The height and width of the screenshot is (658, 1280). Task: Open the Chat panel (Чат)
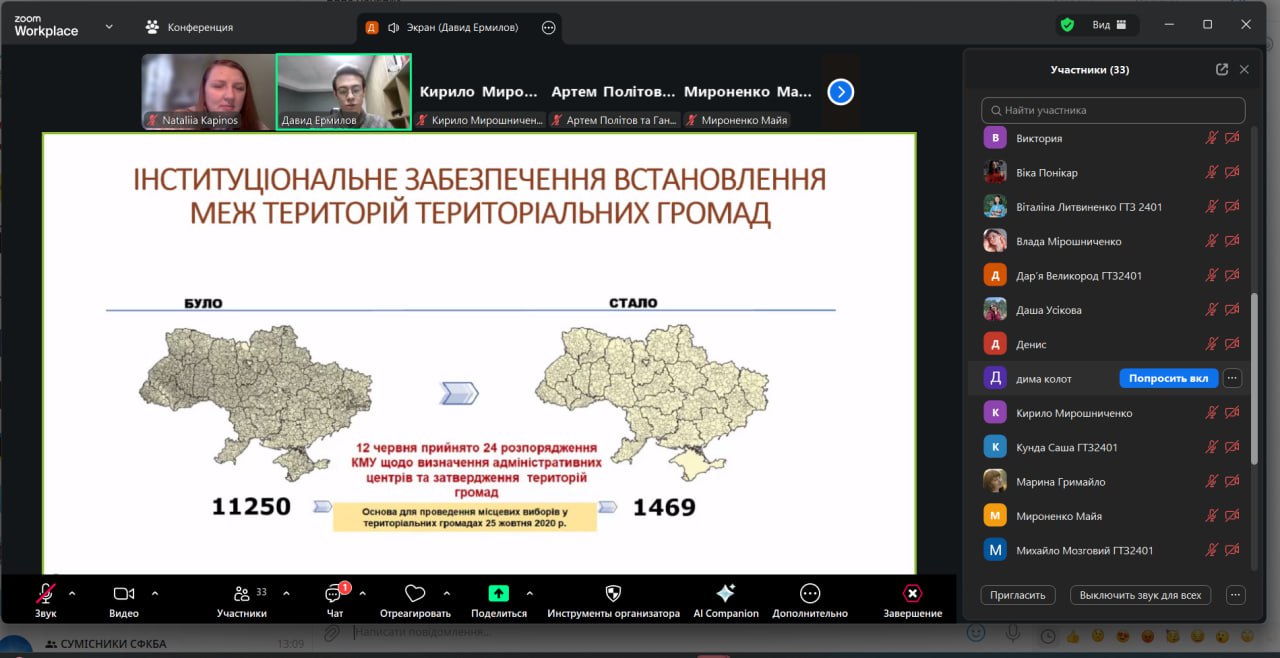click(x=334, y=594)
